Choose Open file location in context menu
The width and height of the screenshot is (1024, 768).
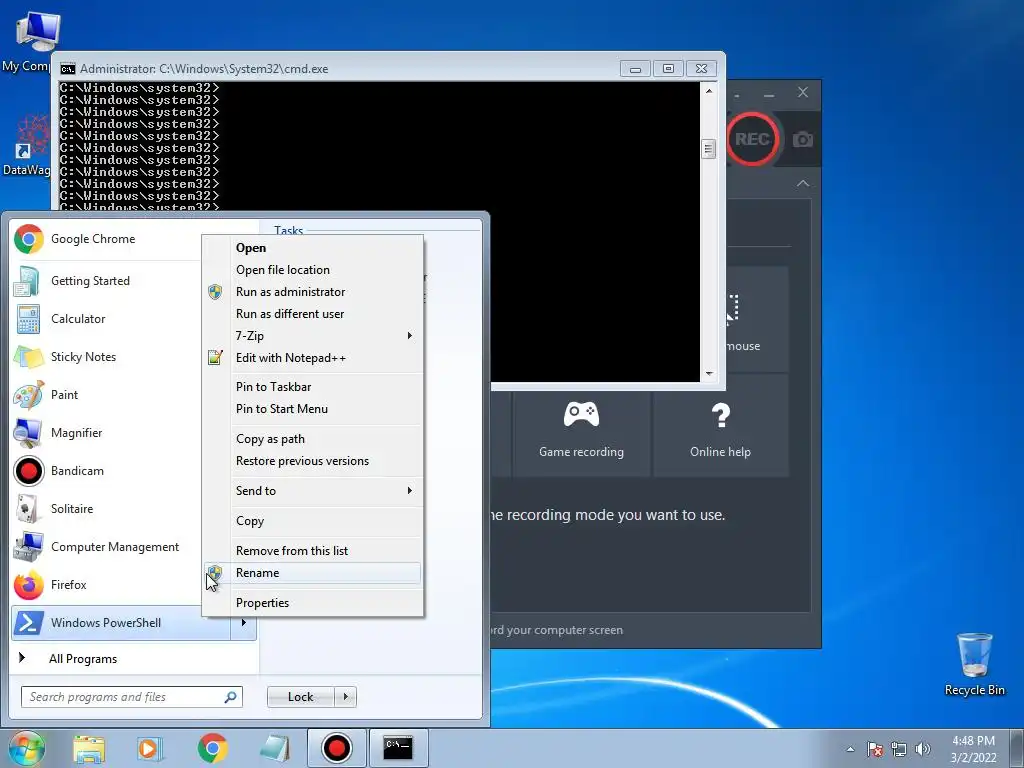[312, 270]
